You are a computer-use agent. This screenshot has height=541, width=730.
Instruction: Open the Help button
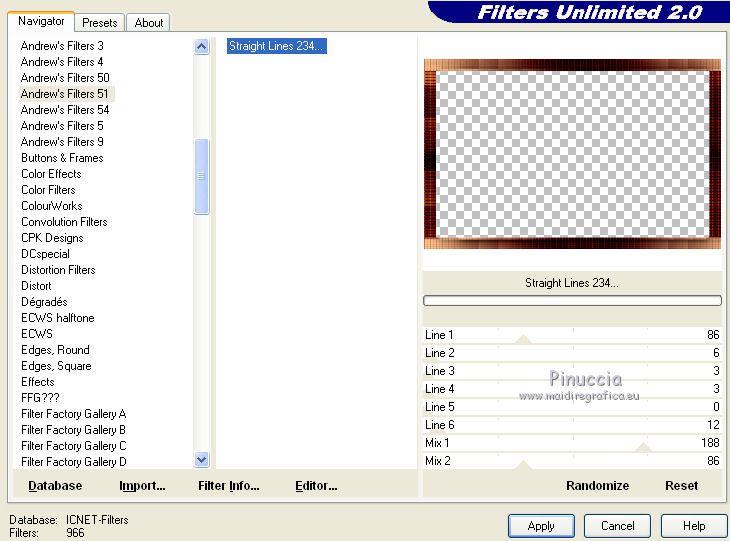tap(694, 526)
